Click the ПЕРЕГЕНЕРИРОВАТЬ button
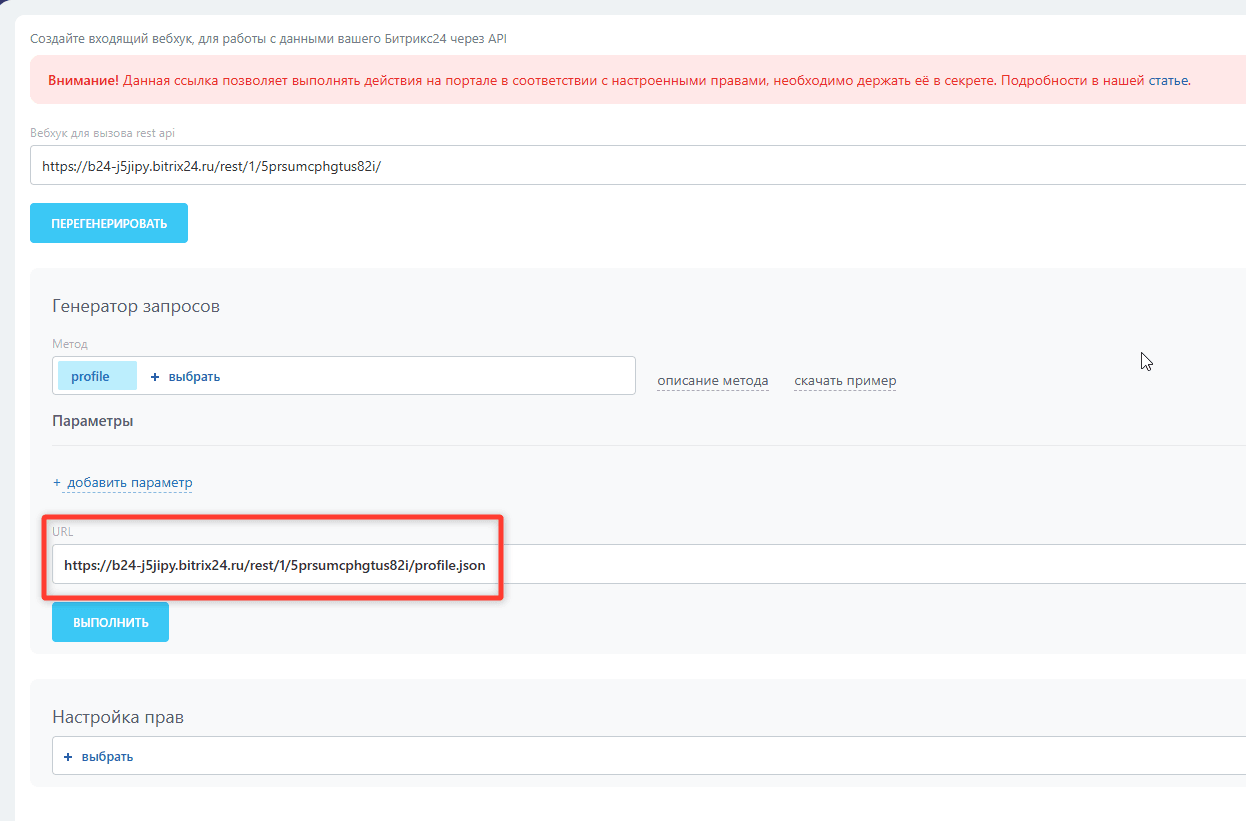 click(x=109, y=223)
